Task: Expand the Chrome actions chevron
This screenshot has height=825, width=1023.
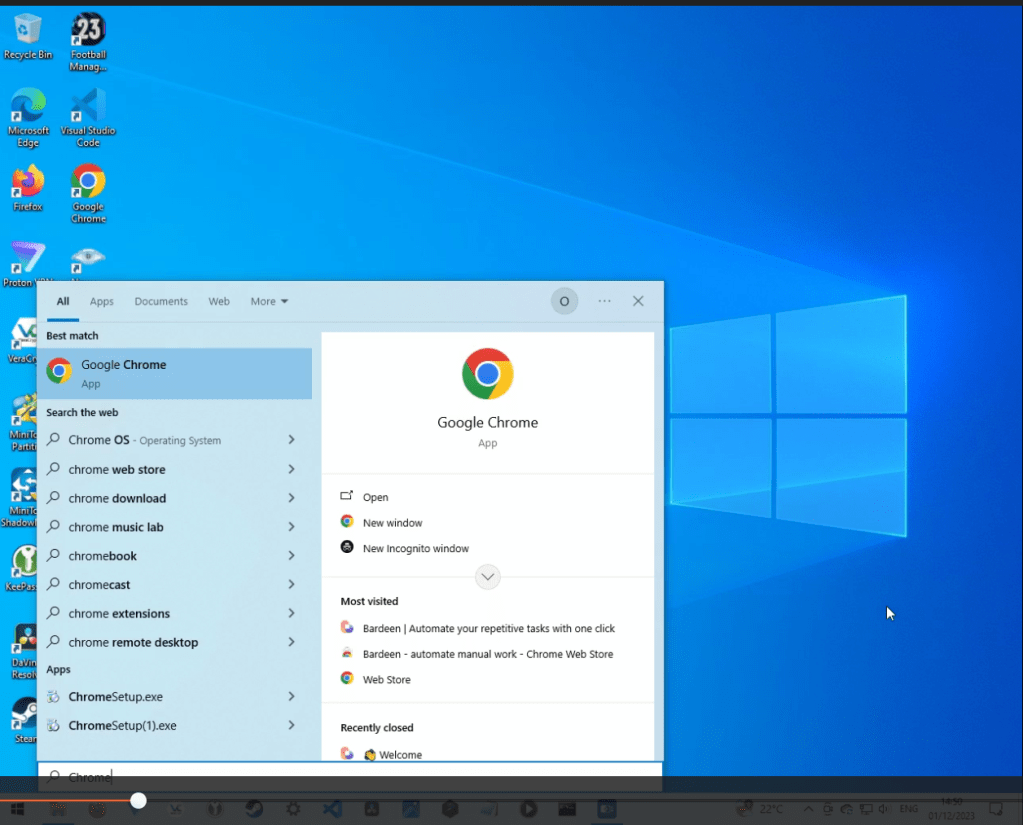Action: [x=487, y=577]
